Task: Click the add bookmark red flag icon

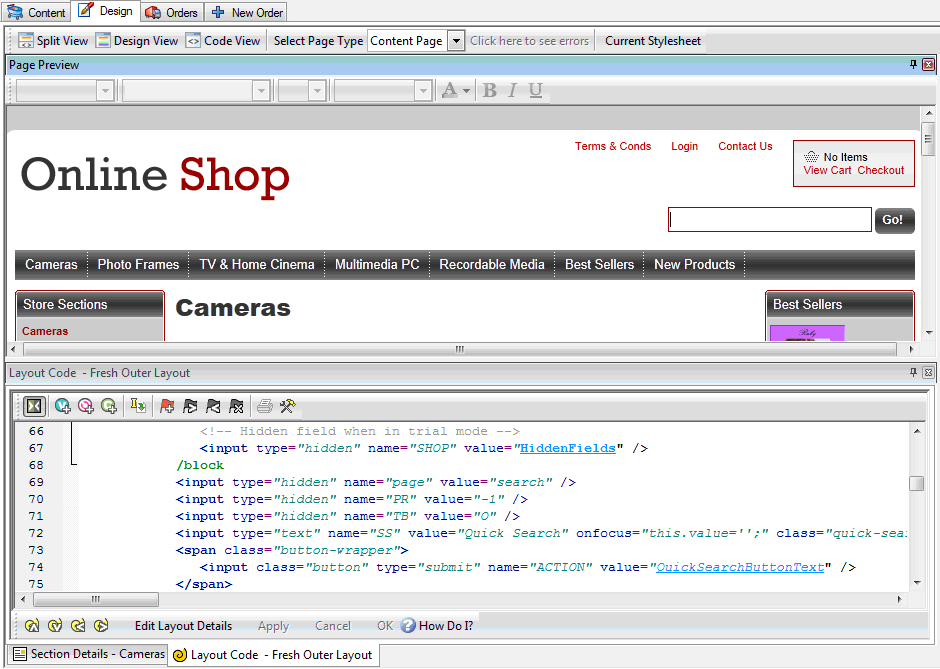Action: click(167, 406)
